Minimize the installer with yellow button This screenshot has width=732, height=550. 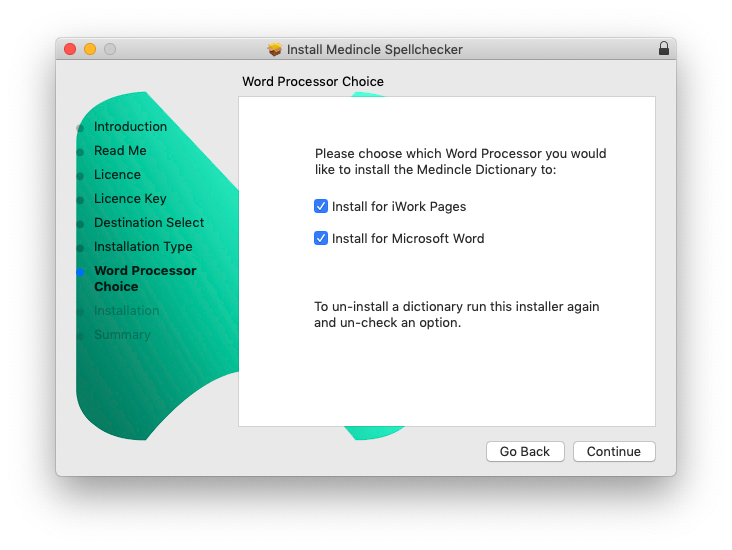90,49
